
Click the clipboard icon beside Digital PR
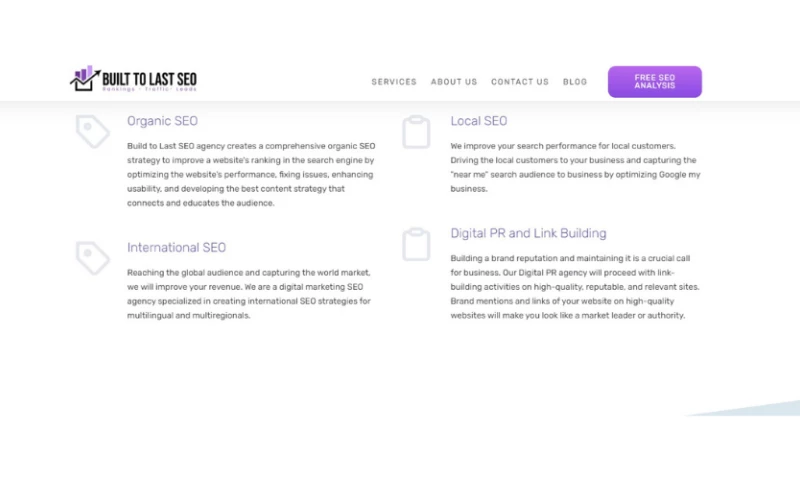coord(416,244)
